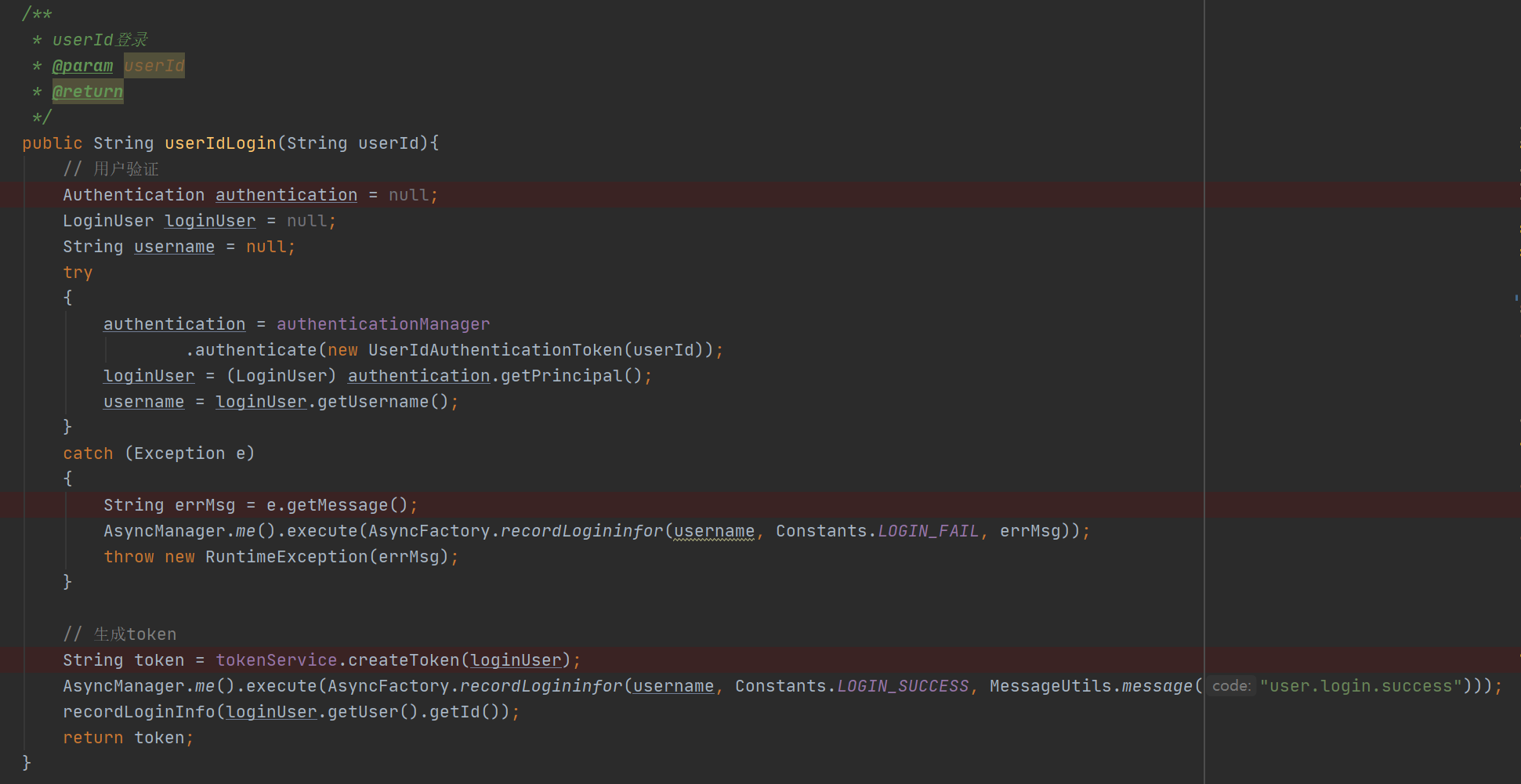
Task: Select the highlighted Authentication declaration line
Action: tap(235, 194)
